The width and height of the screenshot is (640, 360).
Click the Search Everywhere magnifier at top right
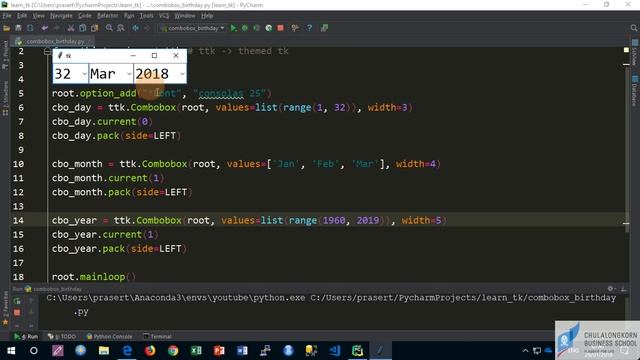tap(633, 28)
